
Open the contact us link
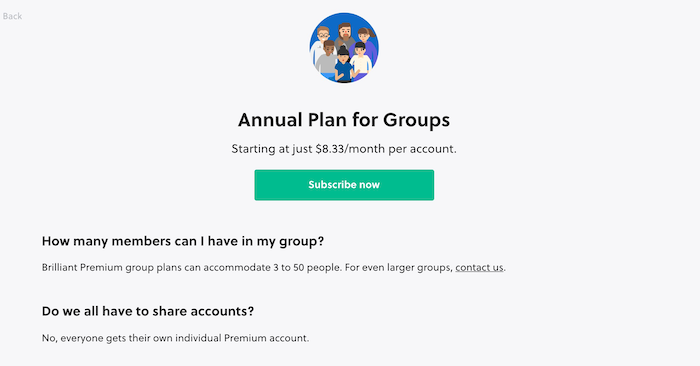[x=479, y=267]
